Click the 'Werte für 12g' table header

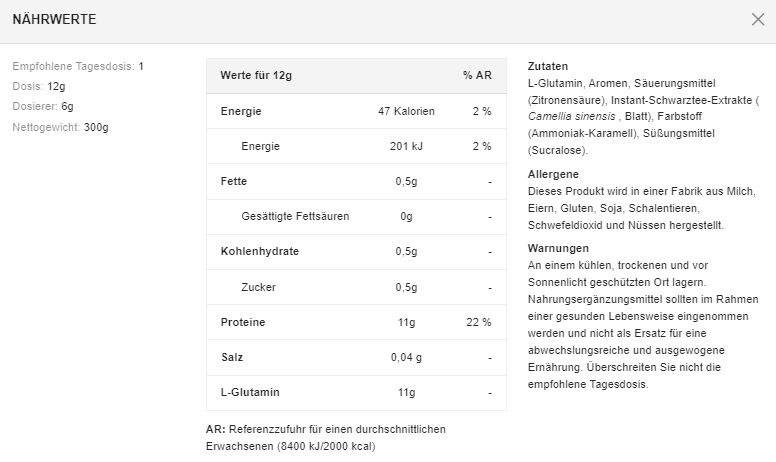point(257,76)
